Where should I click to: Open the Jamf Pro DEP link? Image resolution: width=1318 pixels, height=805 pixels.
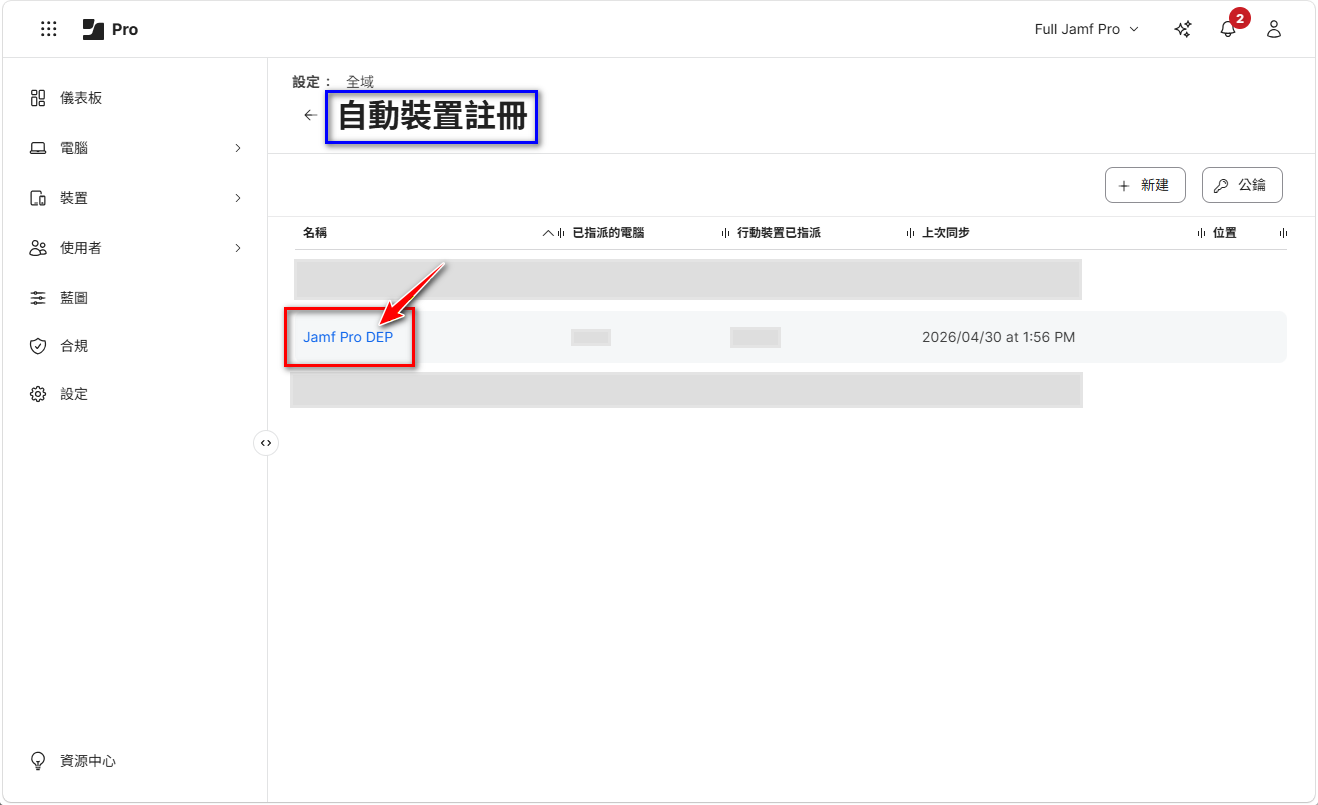click(348, 337)
